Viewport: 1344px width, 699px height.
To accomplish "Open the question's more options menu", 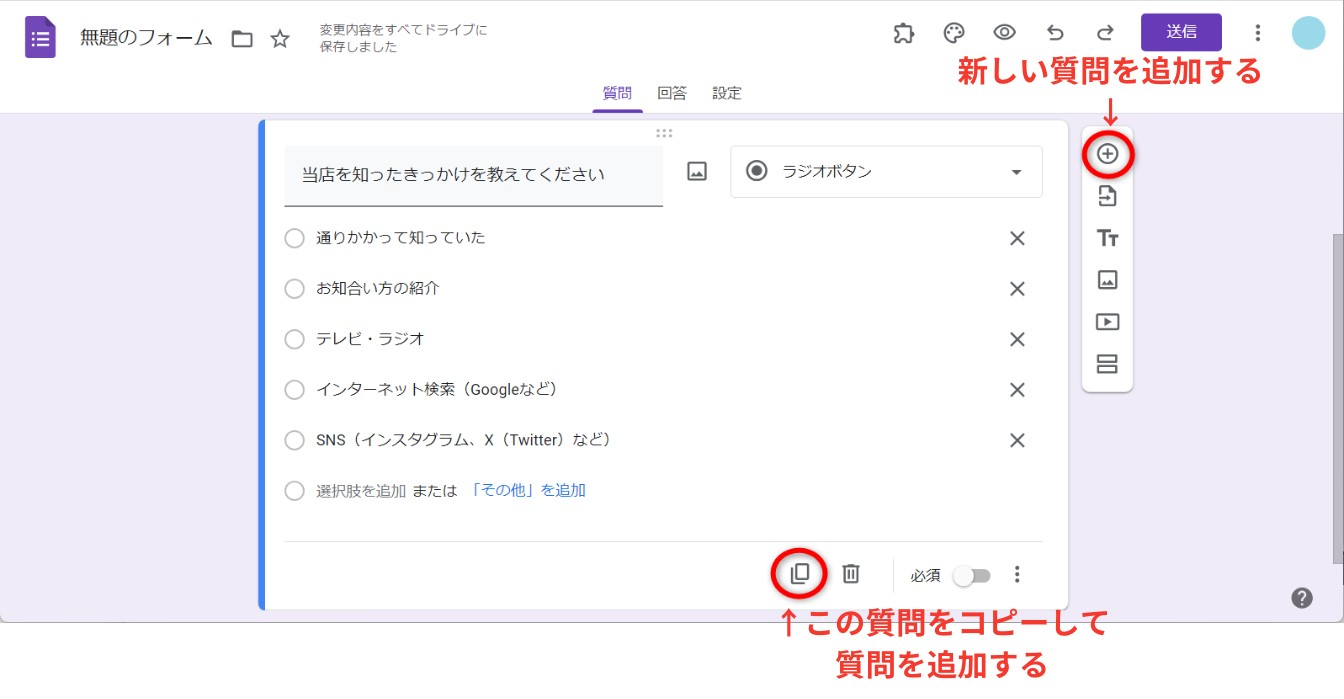I will coord(1017,574).
